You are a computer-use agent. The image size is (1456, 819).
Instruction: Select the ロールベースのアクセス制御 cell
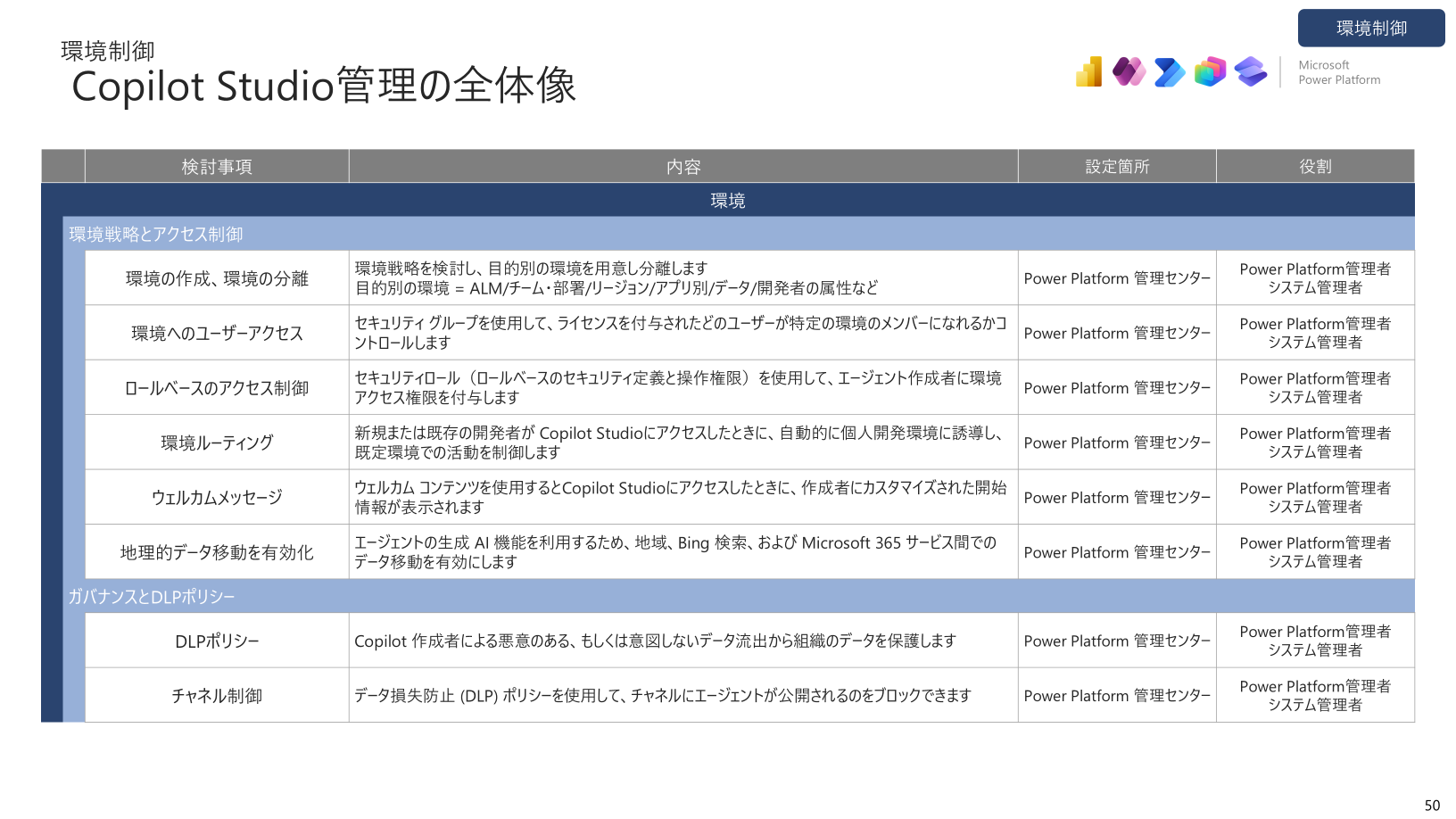217,387
